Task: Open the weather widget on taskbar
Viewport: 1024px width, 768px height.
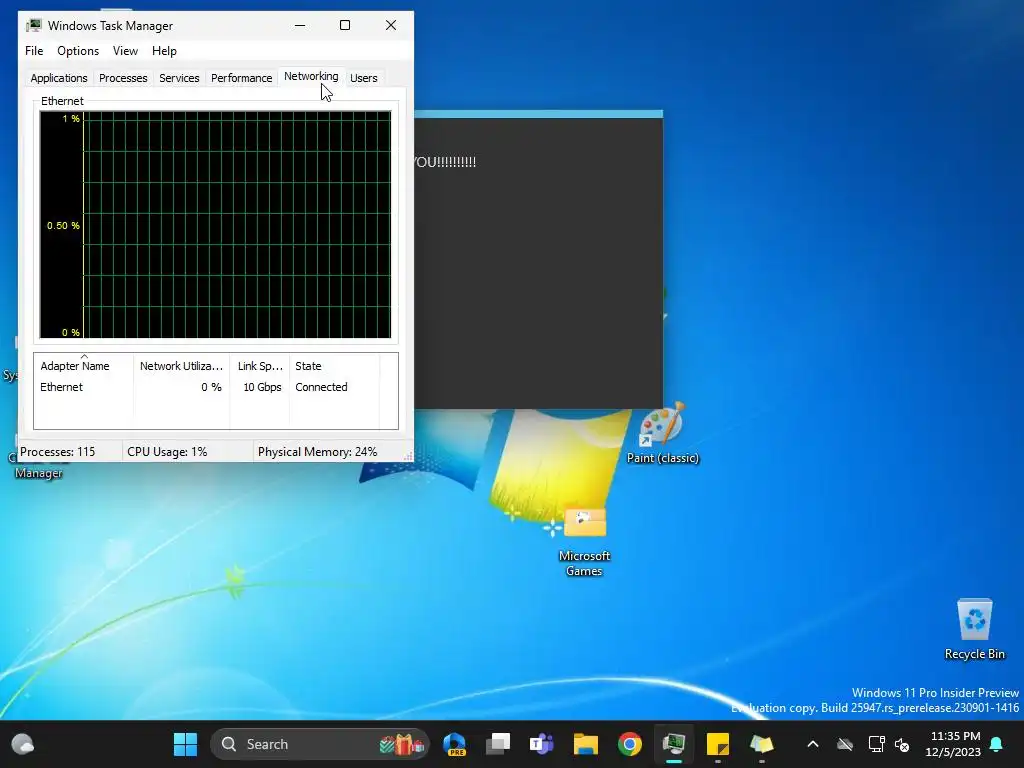Action: point(23,744)
